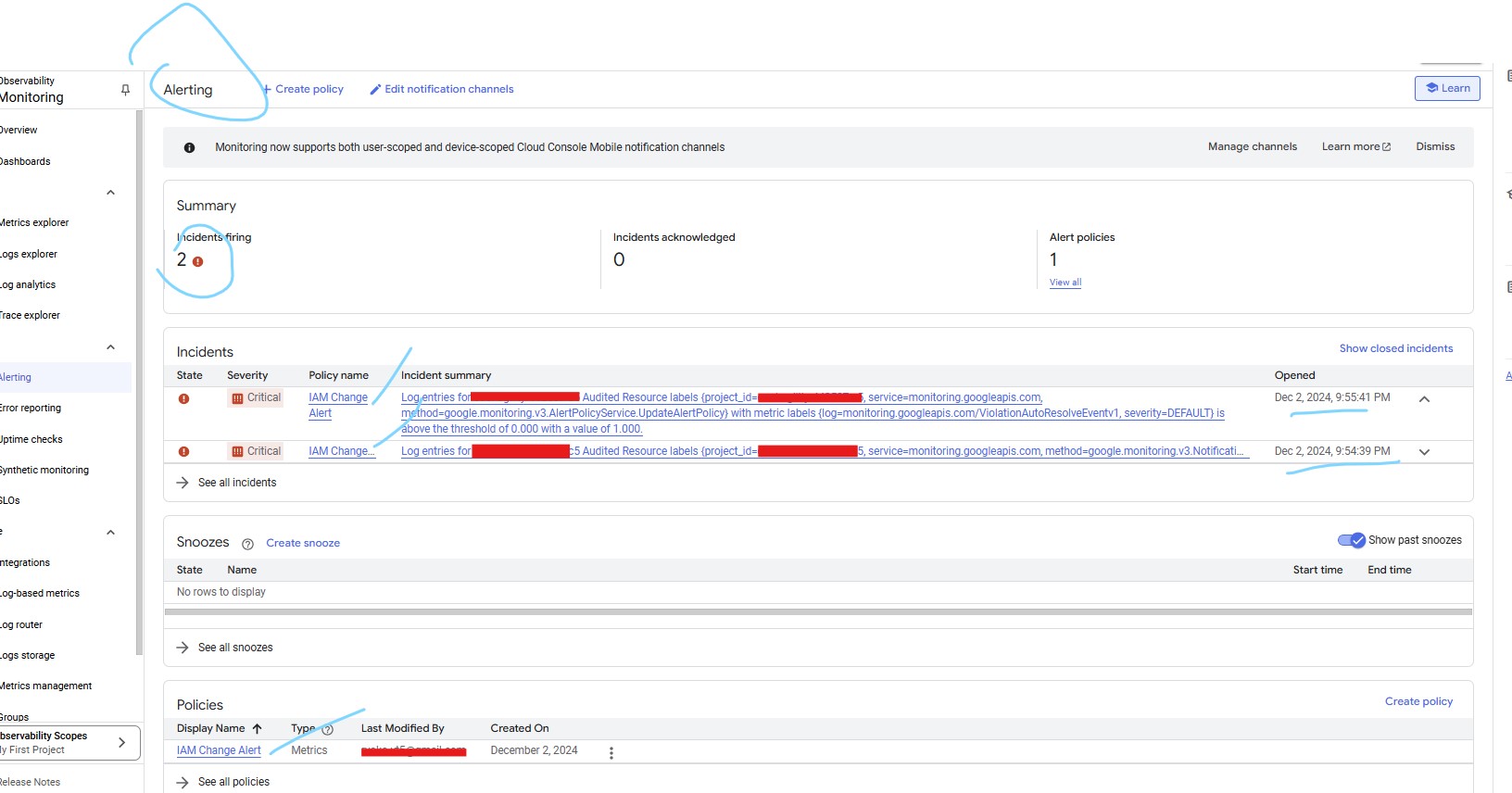Open IAM Change Alert policy of first incident
The image size is (1512, 793).
pos(337,405)
